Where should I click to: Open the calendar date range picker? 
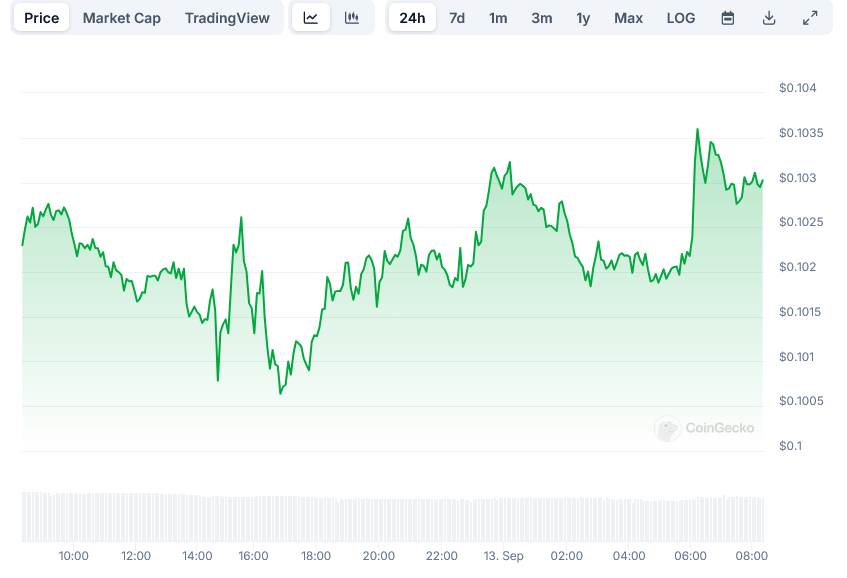pyautogui.click(x=728, y=18)
